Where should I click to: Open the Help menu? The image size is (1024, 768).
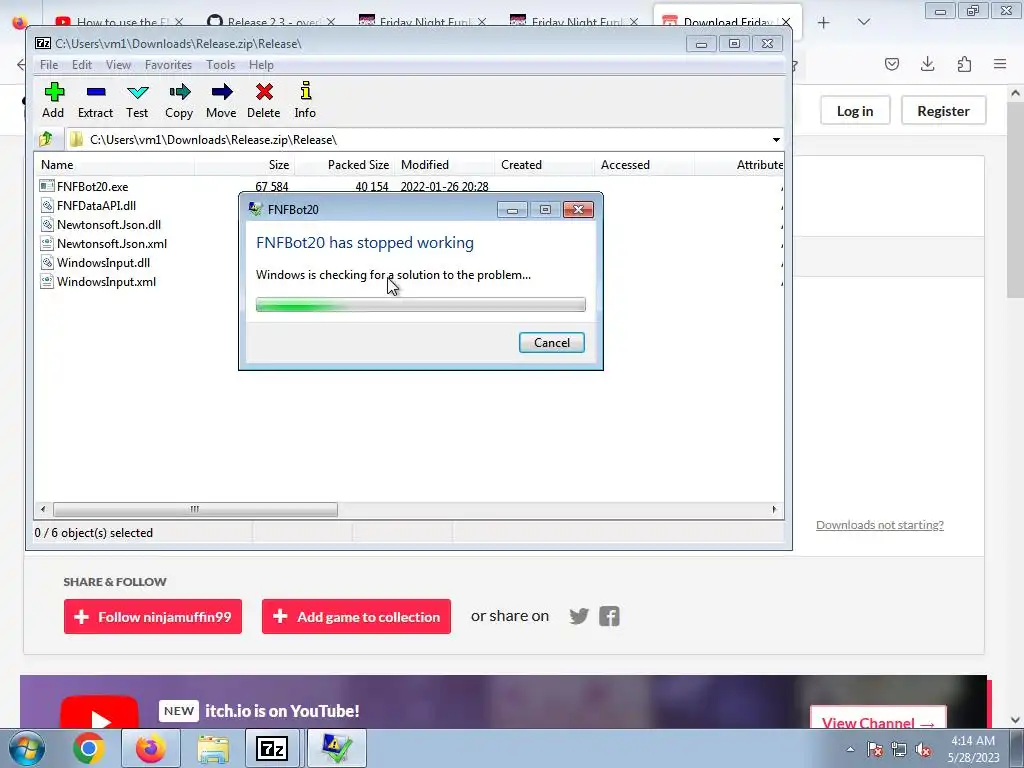[x=261, y=65]
